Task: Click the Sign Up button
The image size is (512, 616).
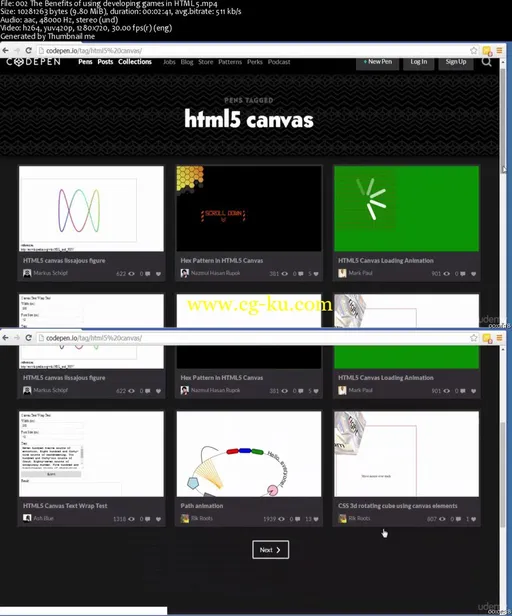Action: coord(456,62)
